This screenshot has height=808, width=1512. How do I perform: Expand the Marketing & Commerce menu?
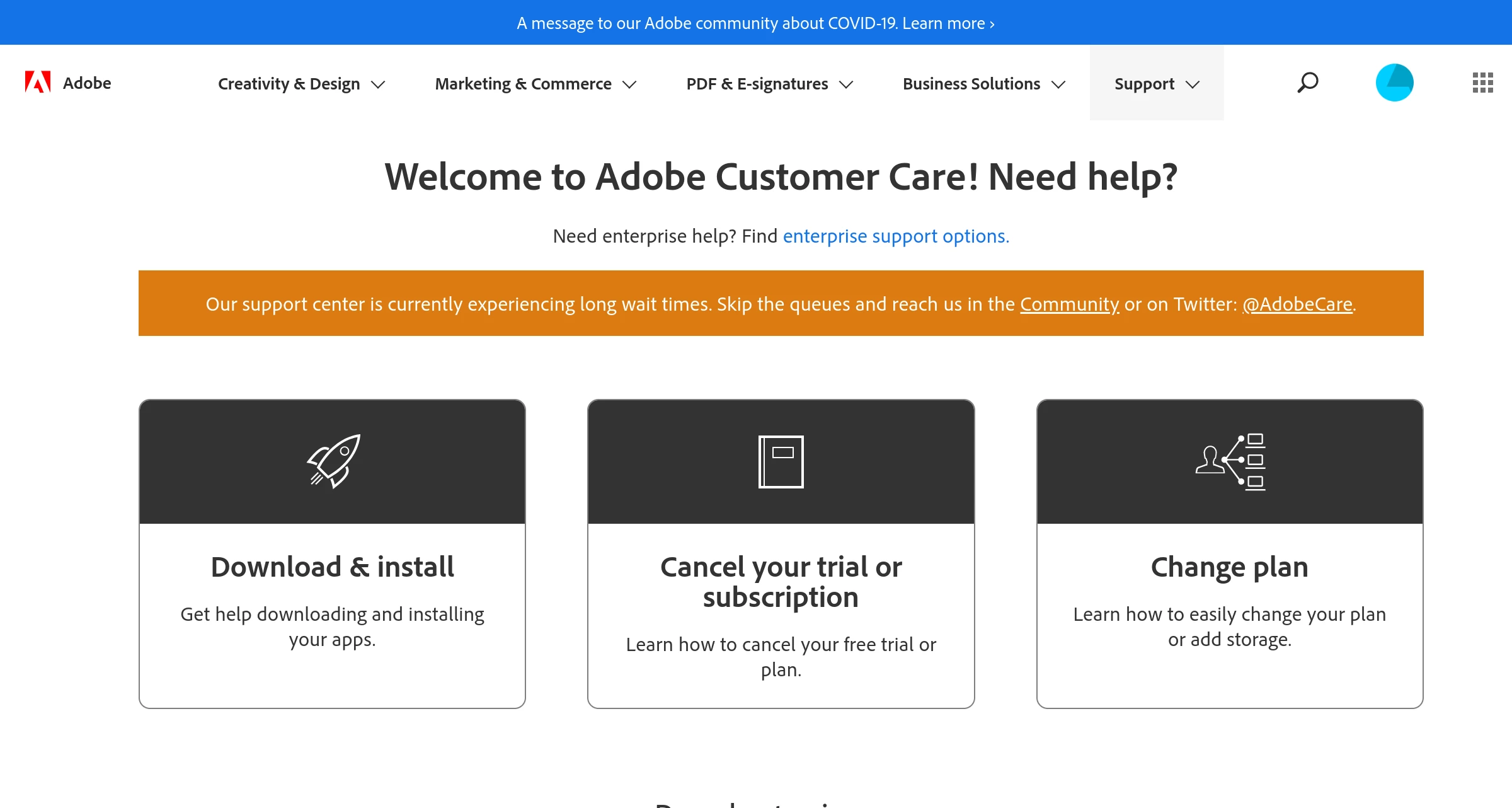tap(535, 84)
